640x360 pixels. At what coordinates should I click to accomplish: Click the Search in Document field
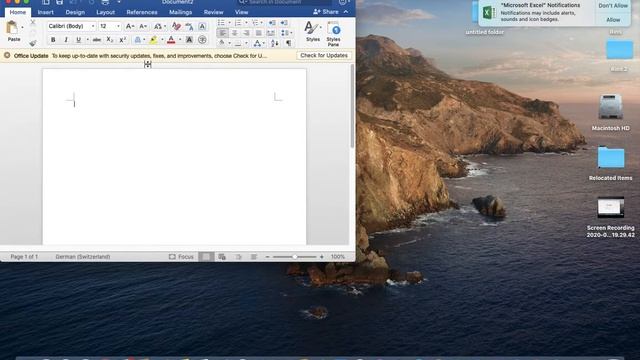coord(284,2)
